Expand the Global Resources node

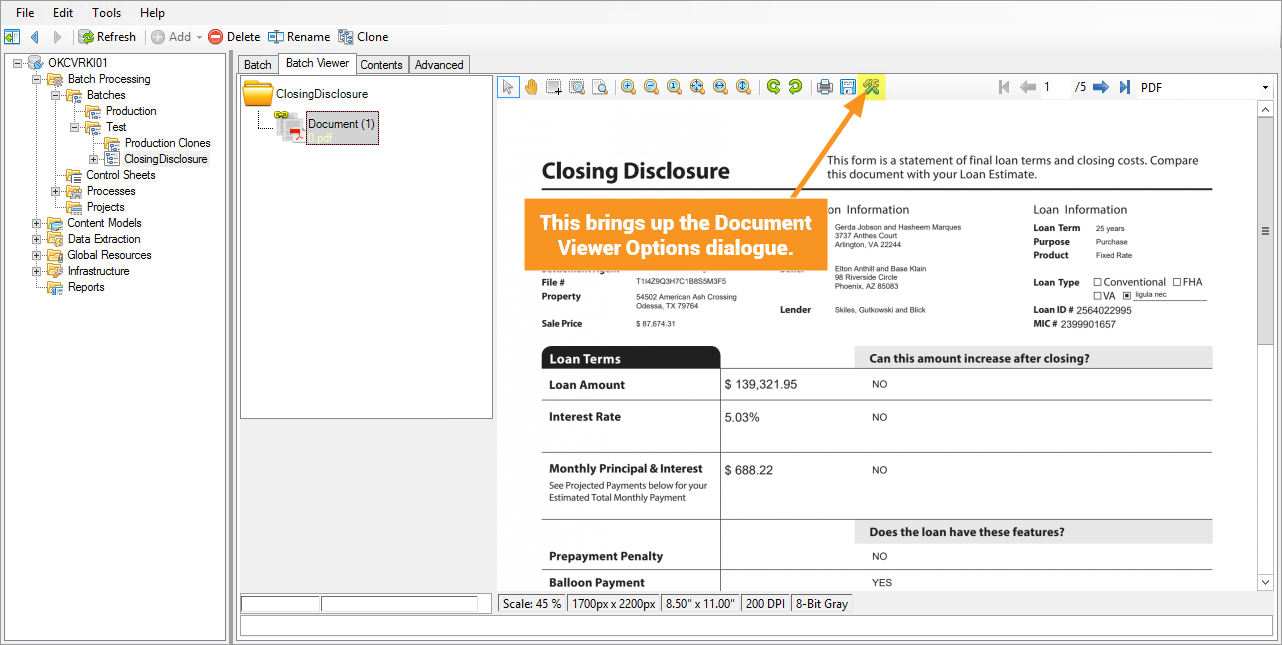[37, 255]
